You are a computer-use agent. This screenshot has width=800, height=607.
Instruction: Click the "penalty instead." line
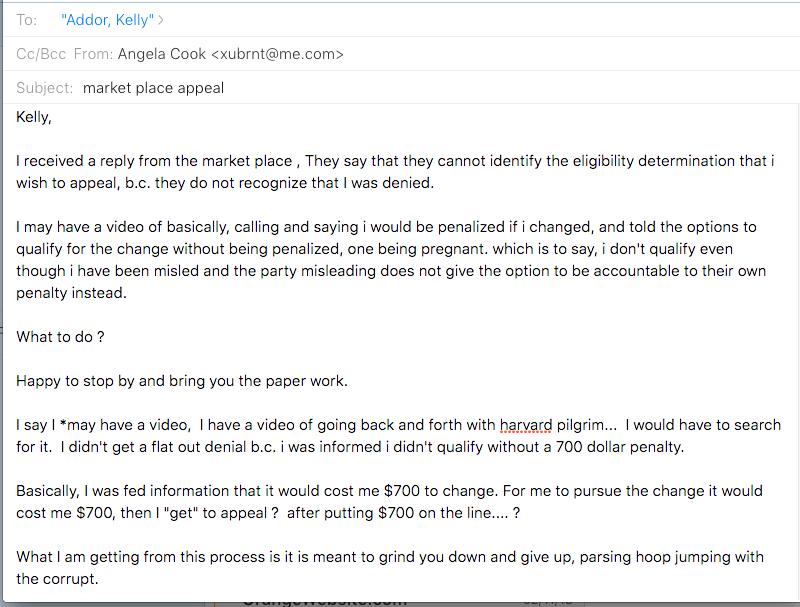pyautogui.click(x=71, y=293)
